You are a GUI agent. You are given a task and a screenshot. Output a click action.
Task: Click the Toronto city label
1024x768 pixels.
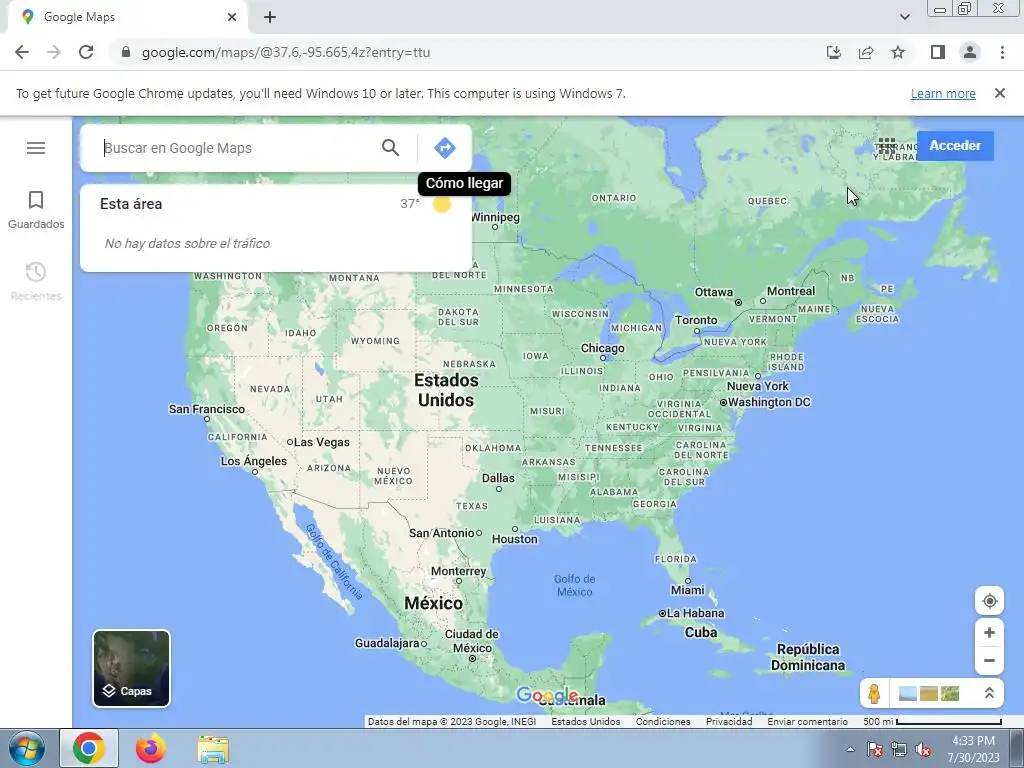696,320
